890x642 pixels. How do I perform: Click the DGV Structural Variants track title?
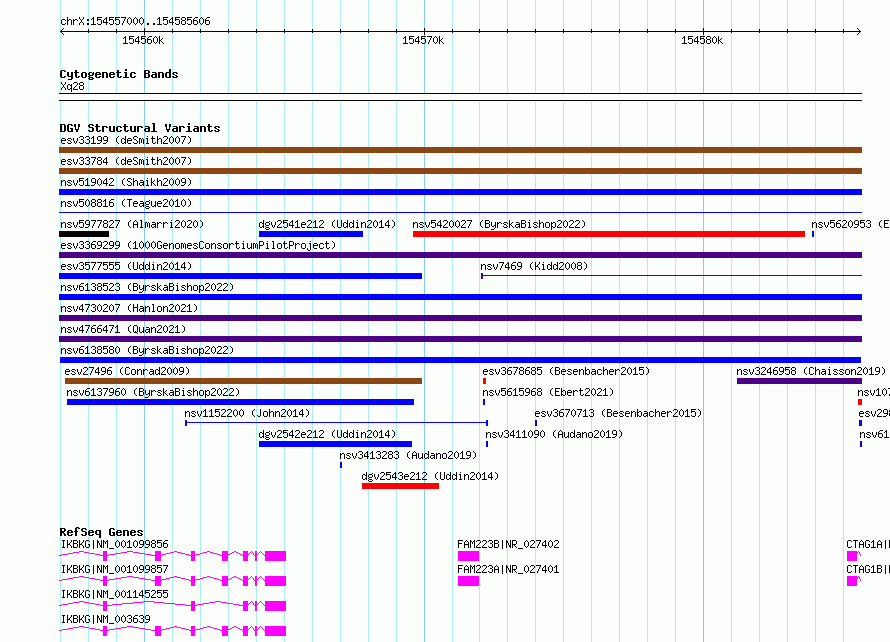[x=140, y=128]
